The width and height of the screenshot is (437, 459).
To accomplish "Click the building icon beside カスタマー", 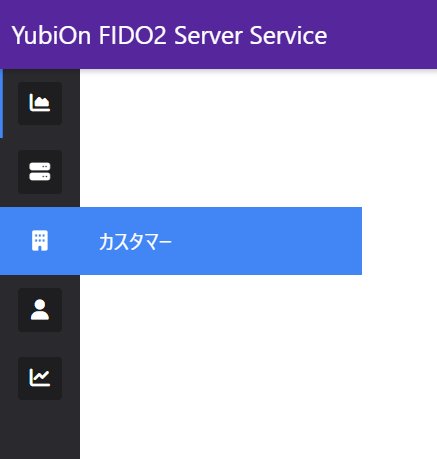I will pyautogui.click(x=40, y=240).
